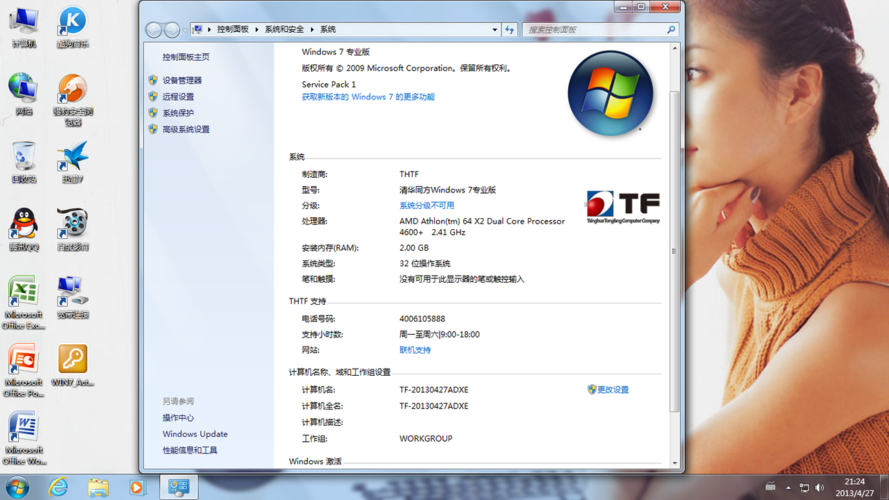Image resolution: width=889 pixels, height=500 pixels.
Task: Open the blue bird desktop shortcut
Action: 73,162
